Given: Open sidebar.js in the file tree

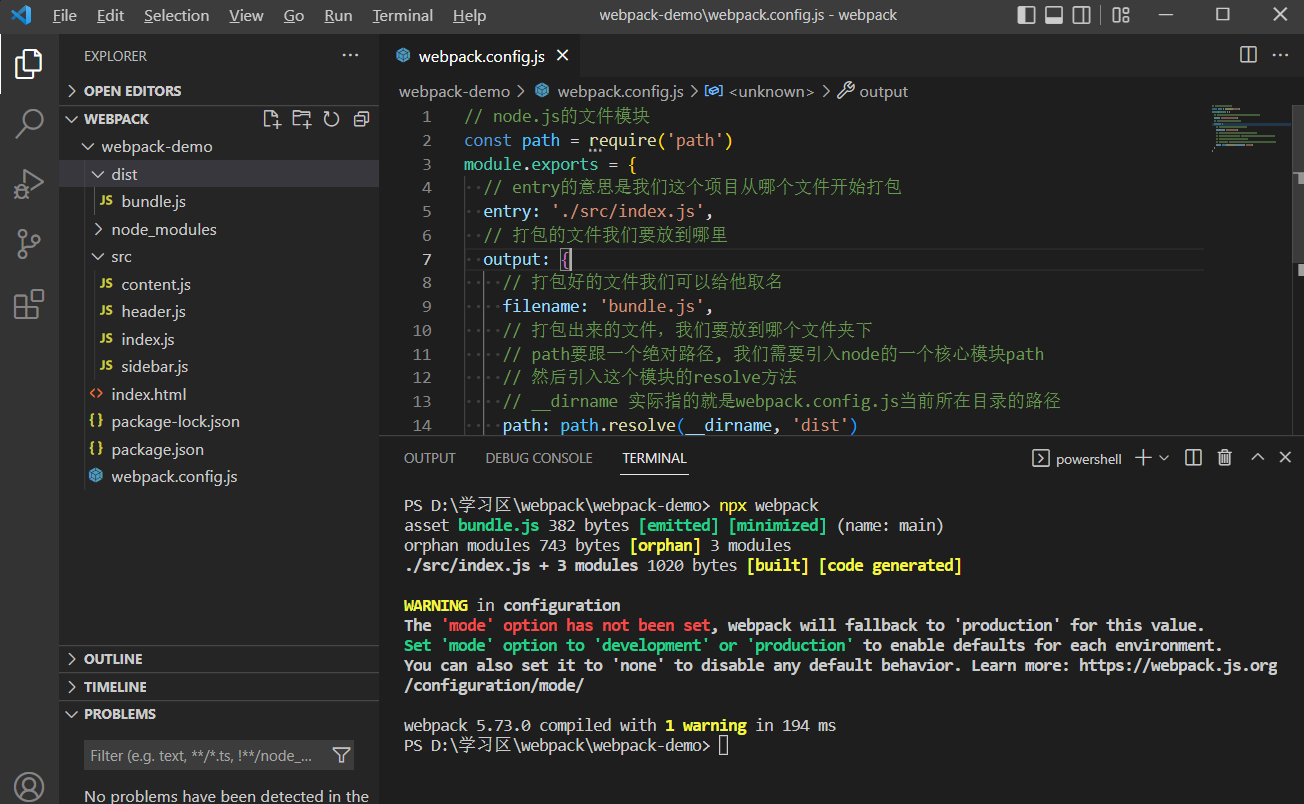Looking at the screenshot, I should [x=219, y=367].
